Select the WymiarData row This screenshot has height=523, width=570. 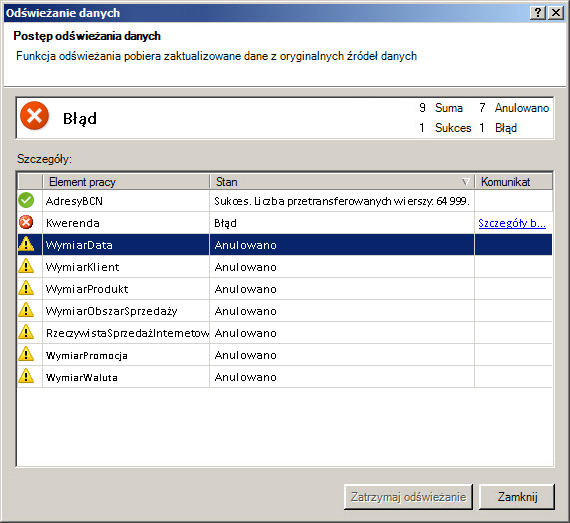click(285, 245)
